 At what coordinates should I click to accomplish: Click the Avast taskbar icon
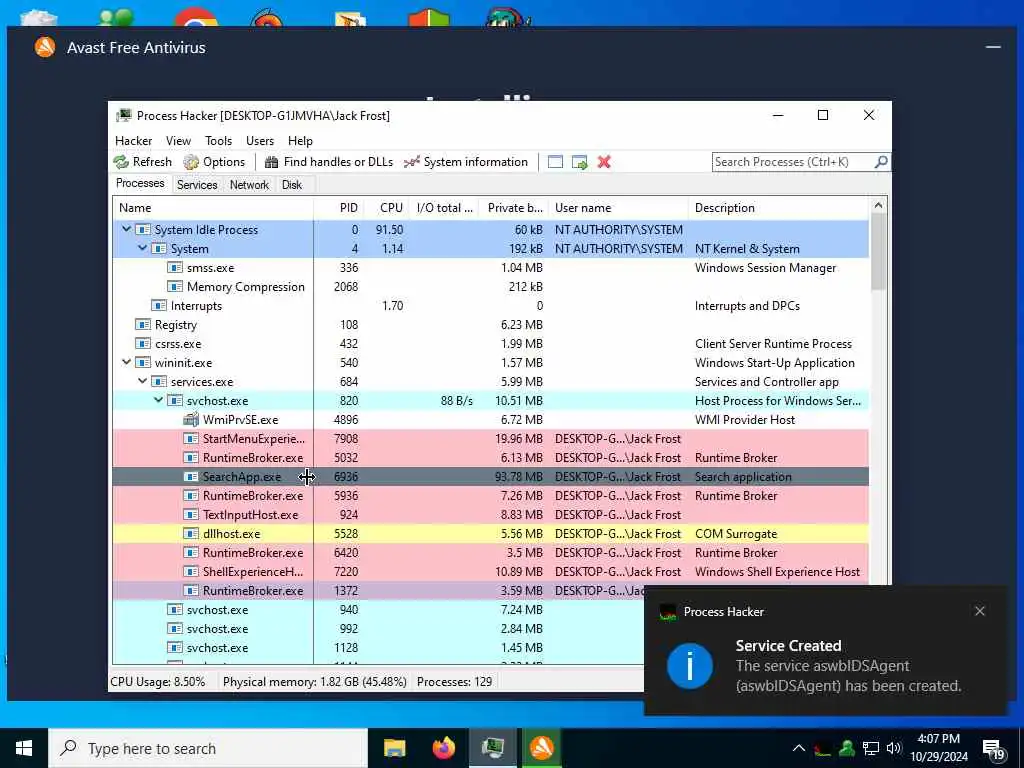tap(541, 748)
